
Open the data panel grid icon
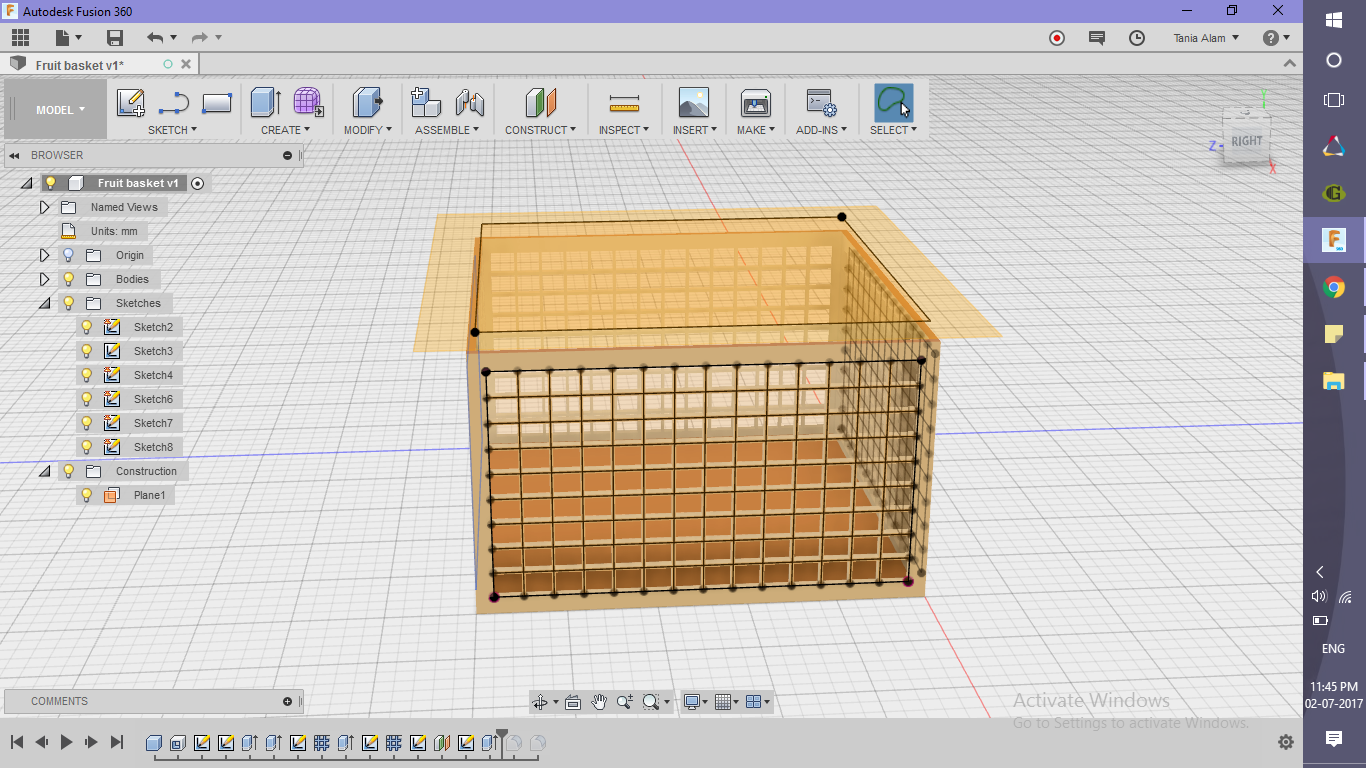20,38
